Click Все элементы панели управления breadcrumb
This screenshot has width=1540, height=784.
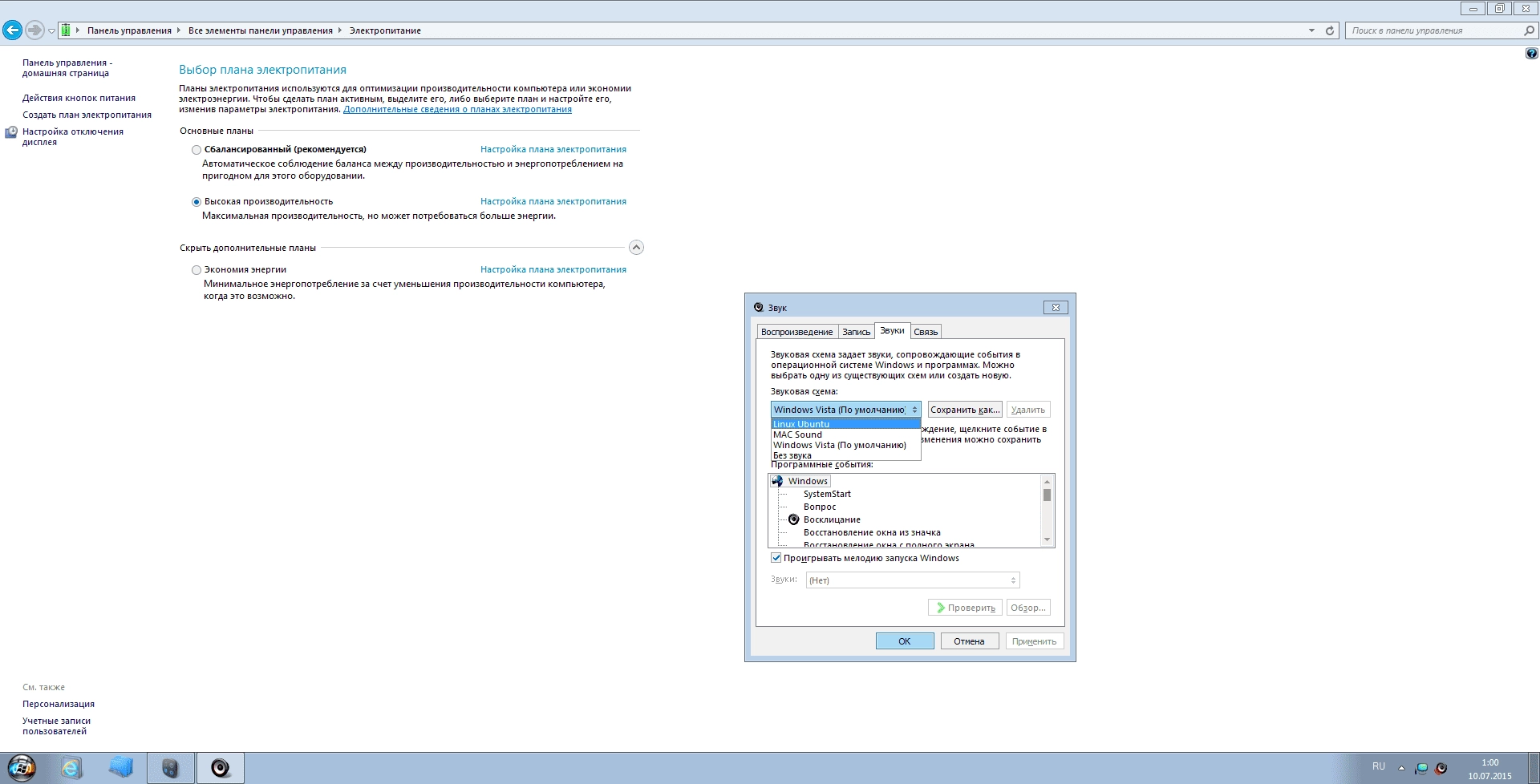(x=261, y=30)
